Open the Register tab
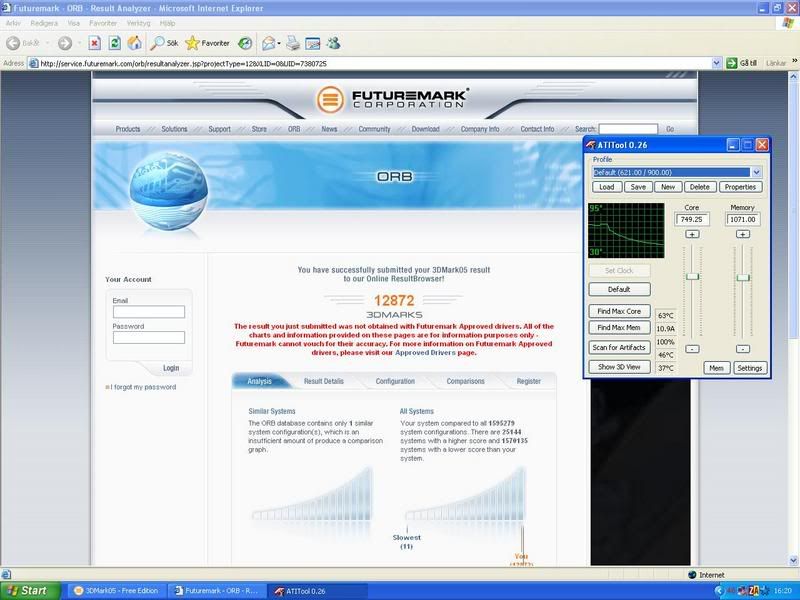This screenshot has width=800, height=600. click(x=529, y=381)
